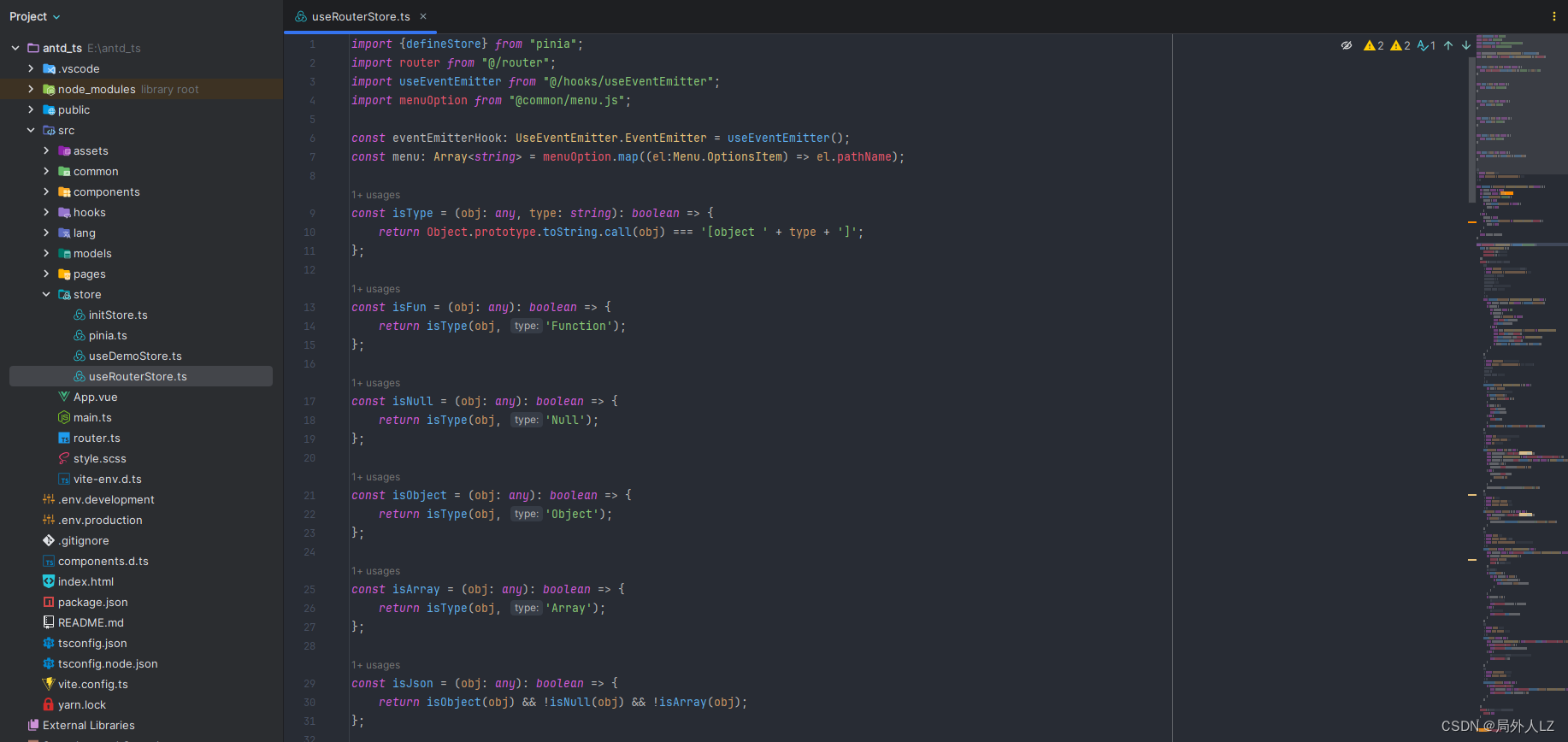Expand the assets folder
Image resolution: width=1568 pixels, height=742 pixels.
coord(46,150)
